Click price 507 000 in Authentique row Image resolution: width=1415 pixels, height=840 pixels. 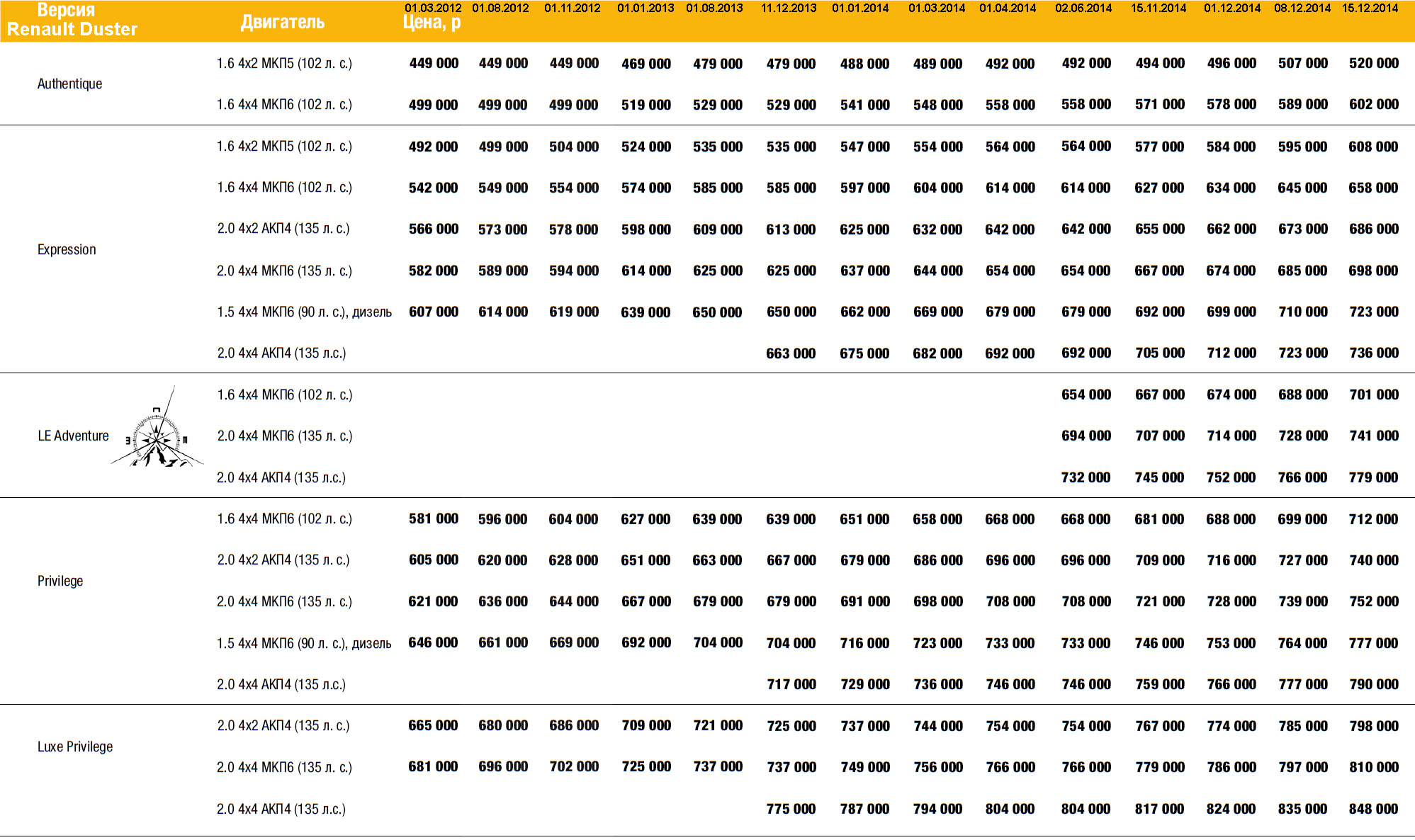(x=1303, y=63)
